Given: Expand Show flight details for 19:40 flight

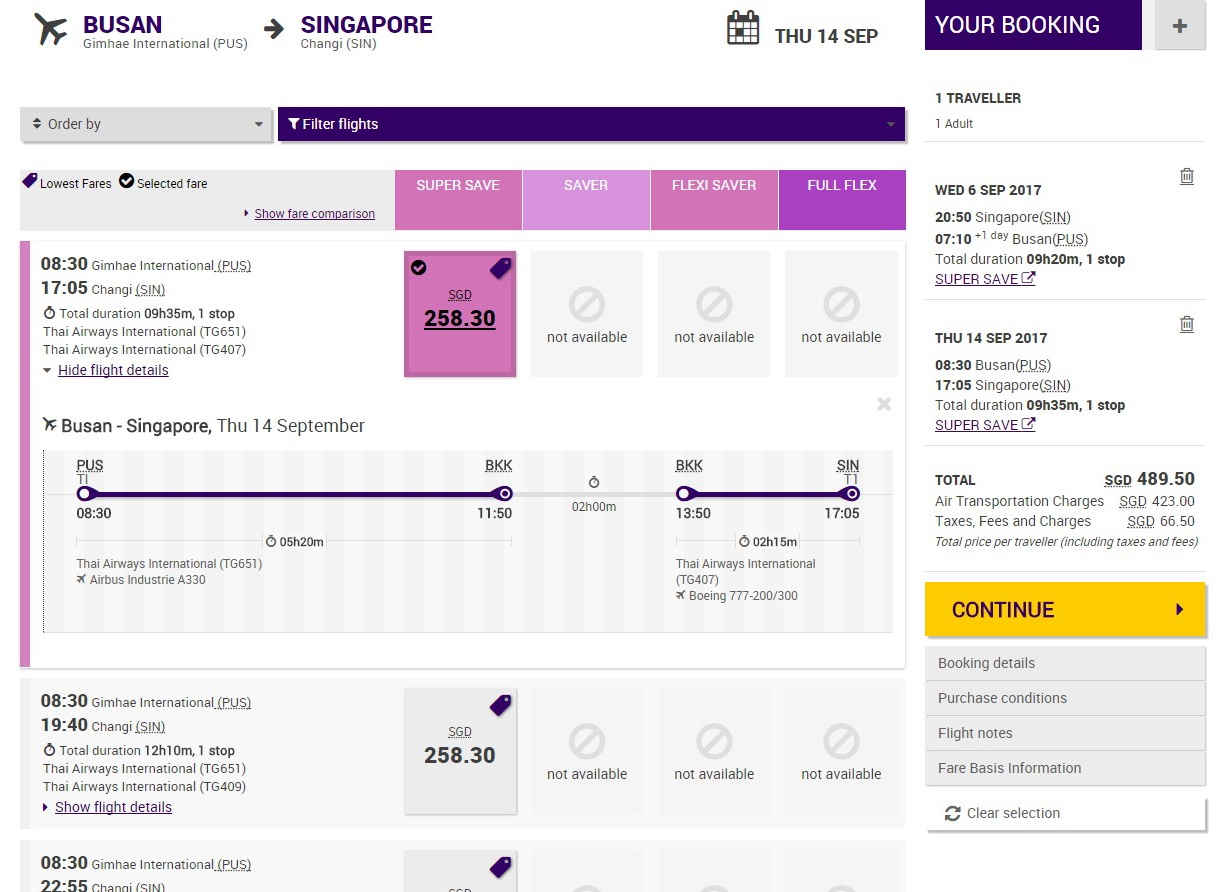Looking at the screenshot, I should [113, 807].
